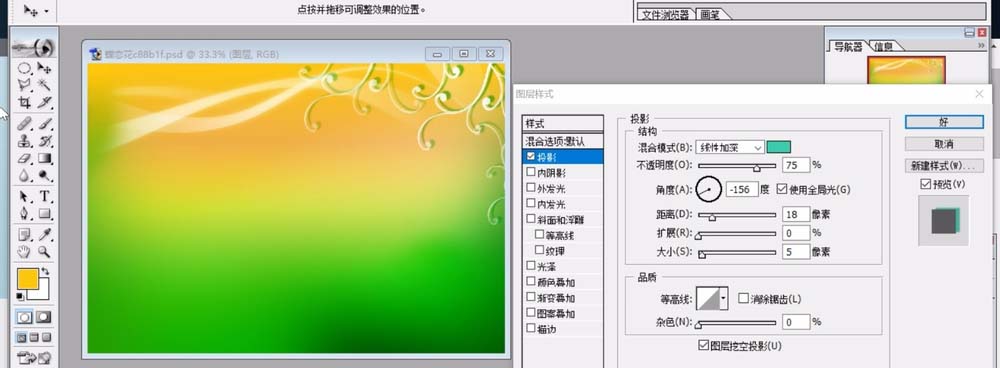Select the Move tool in toolbox
This screenshot has width=1000, height=368.
click(x=44, y=68)
